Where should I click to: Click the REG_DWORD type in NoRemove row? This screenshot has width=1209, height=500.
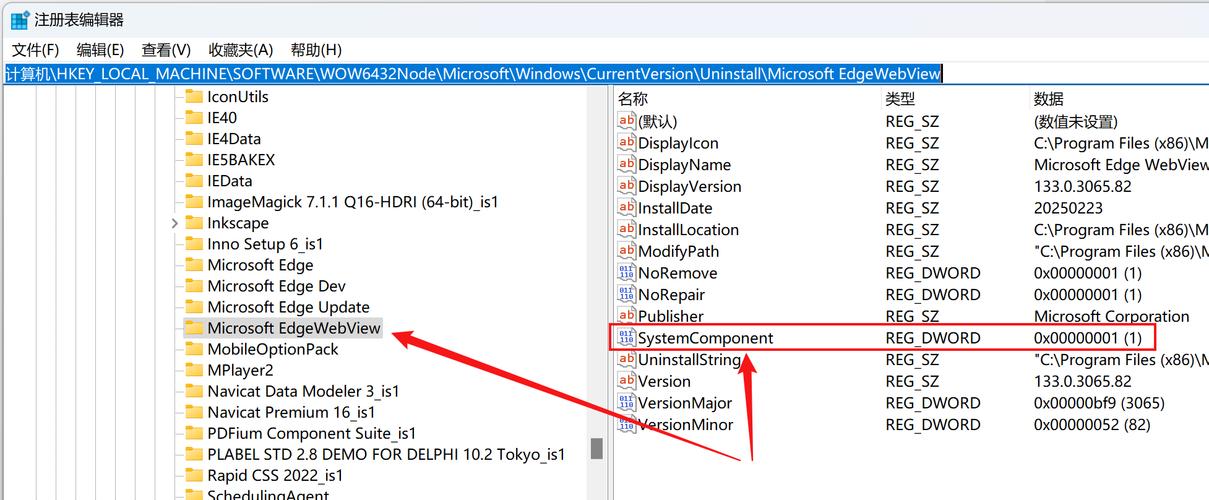pyautogui.click(x=933, y=273)
